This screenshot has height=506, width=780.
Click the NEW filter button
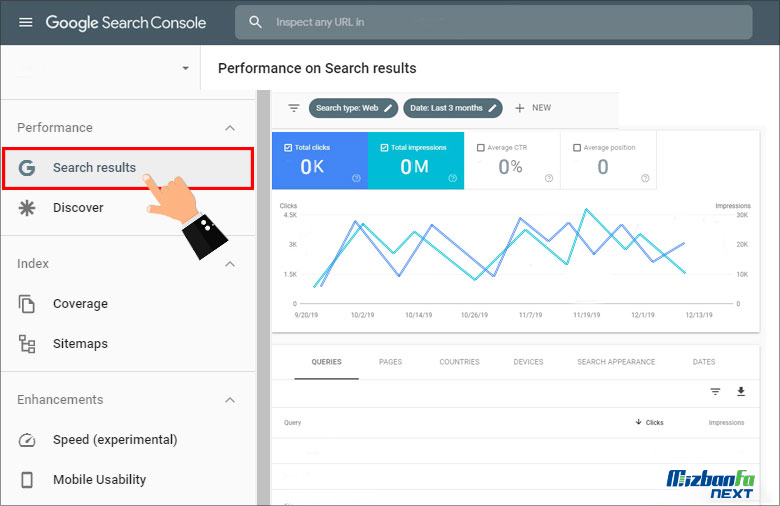[x=533, y=108]
